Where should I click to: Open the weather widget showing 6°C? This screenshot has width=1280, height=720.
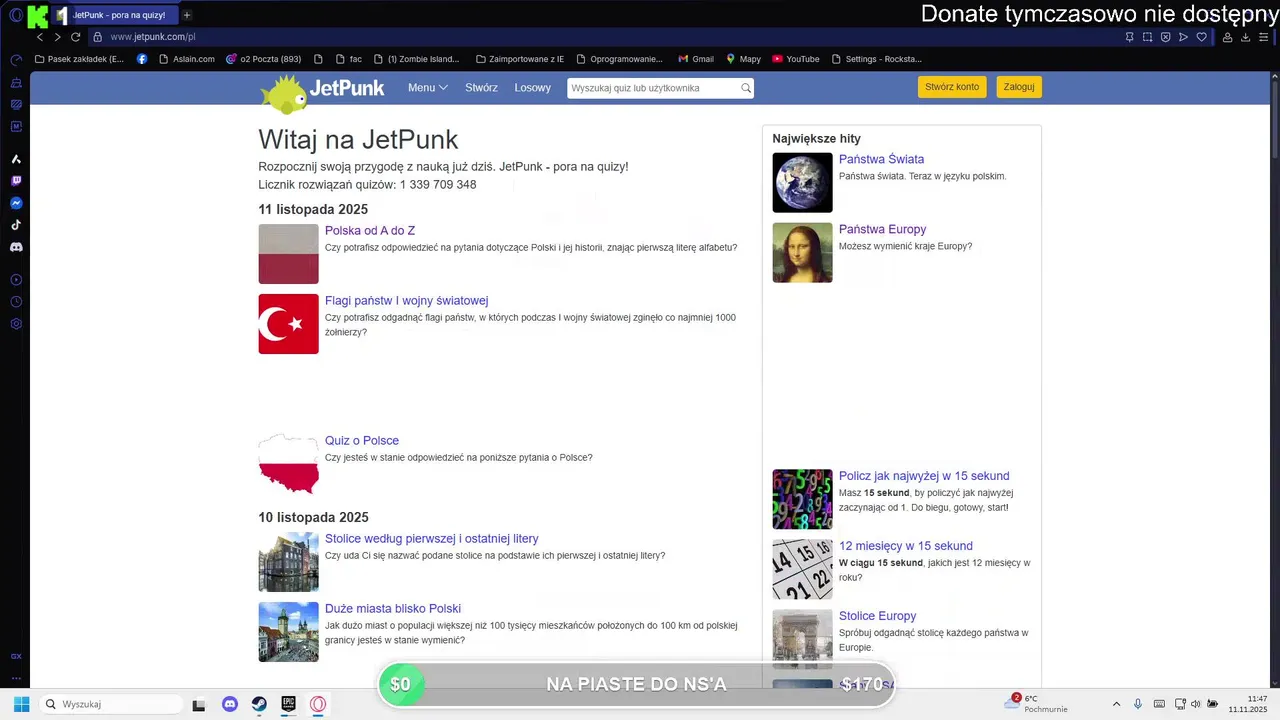click(x=1037, y=704)
